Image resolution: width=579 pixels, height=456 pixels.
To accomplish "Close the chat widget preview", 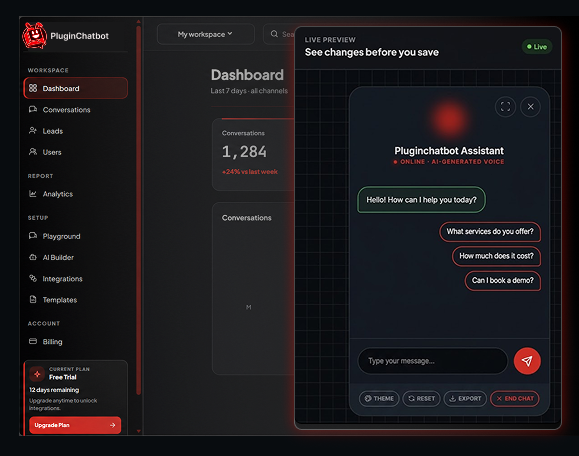I will click(530, 107).
